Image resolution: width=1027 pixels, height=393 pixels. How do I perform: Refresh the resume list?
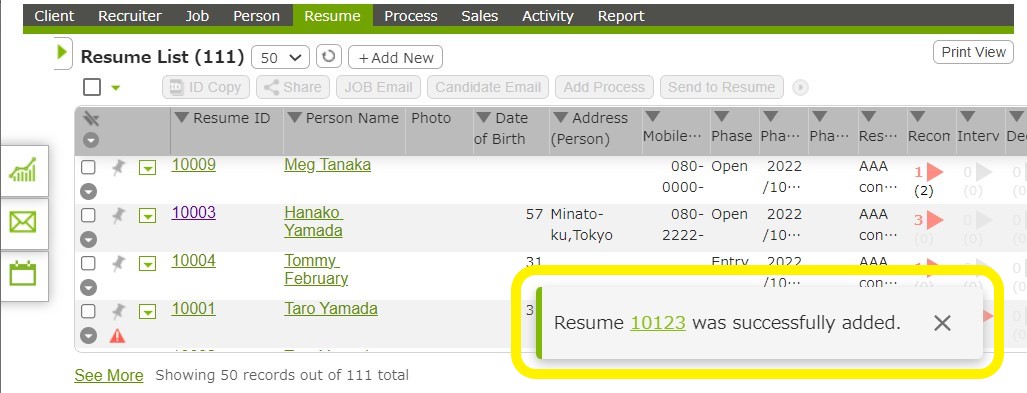329,56
